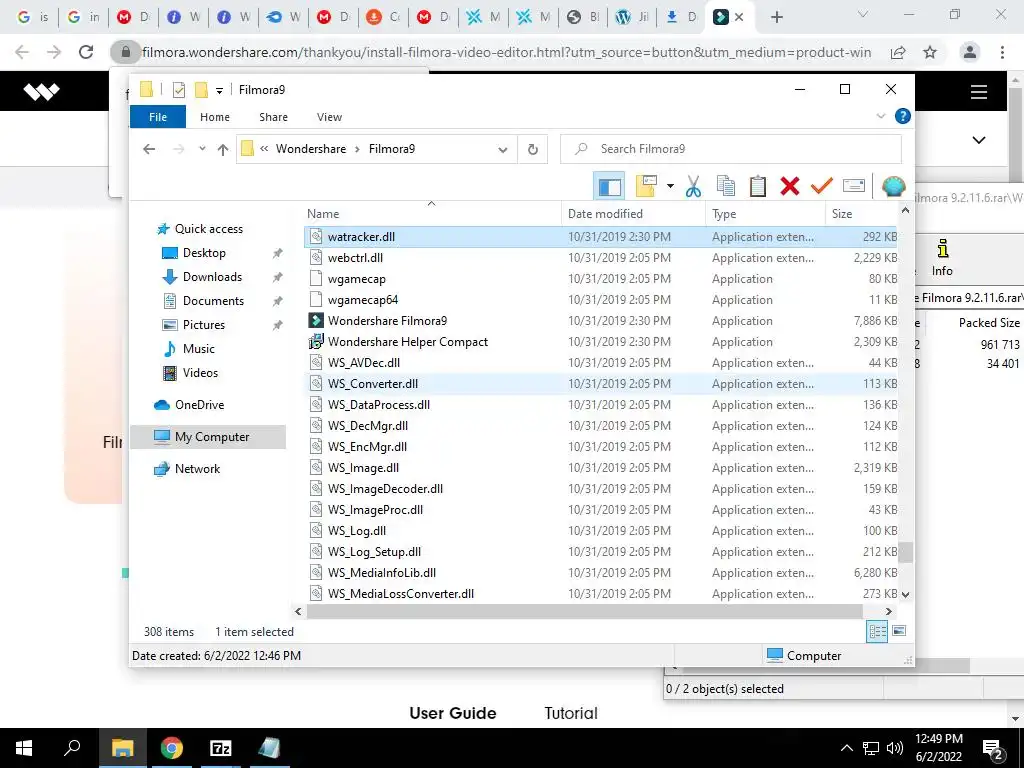
Task: Open the Wondershare site hamburger menu
Action: point(978,92)
